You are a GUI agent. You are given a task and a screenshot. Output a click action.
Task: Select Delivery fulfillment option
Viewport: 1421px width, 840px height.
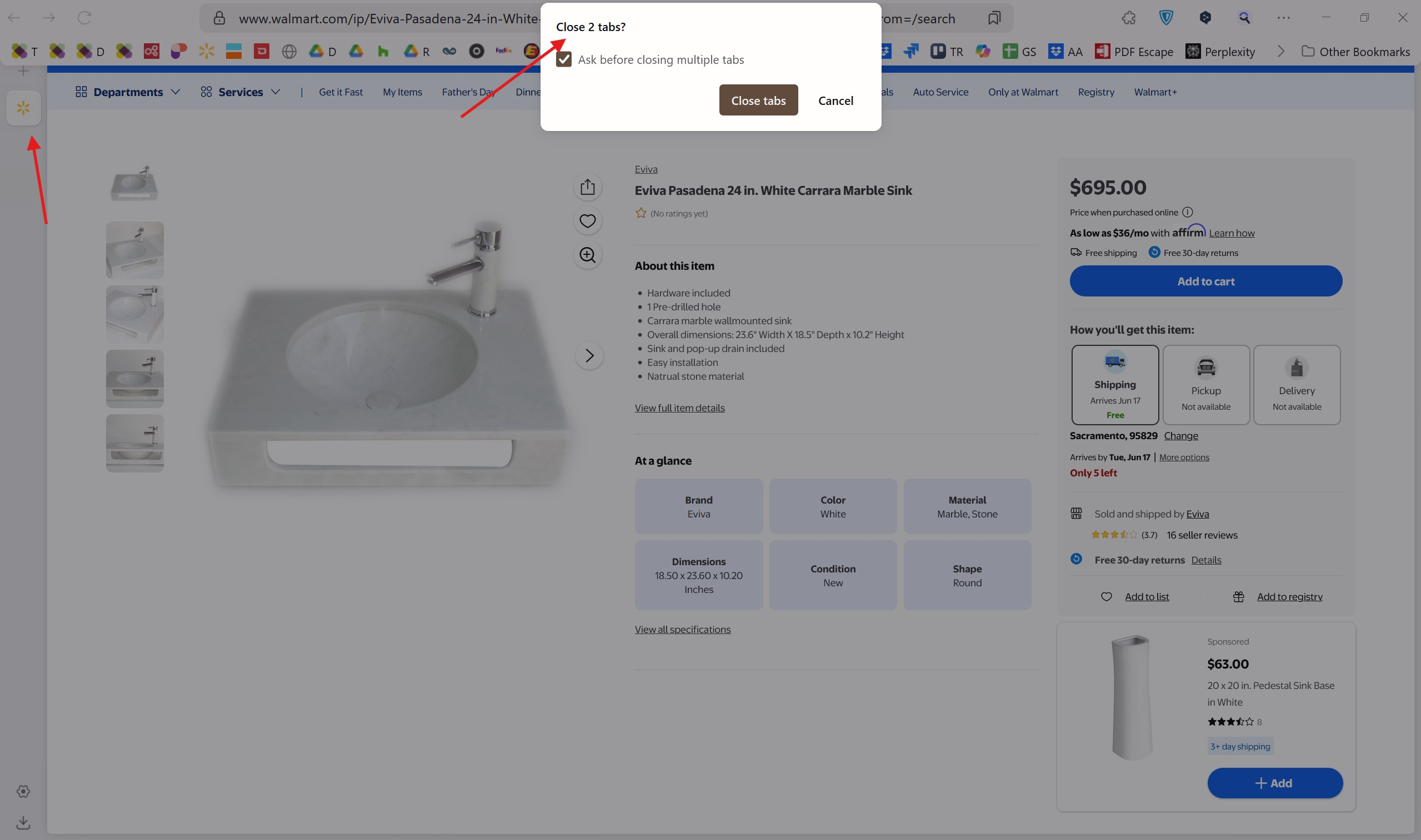pyautogui.click(x=1297, y=384)
